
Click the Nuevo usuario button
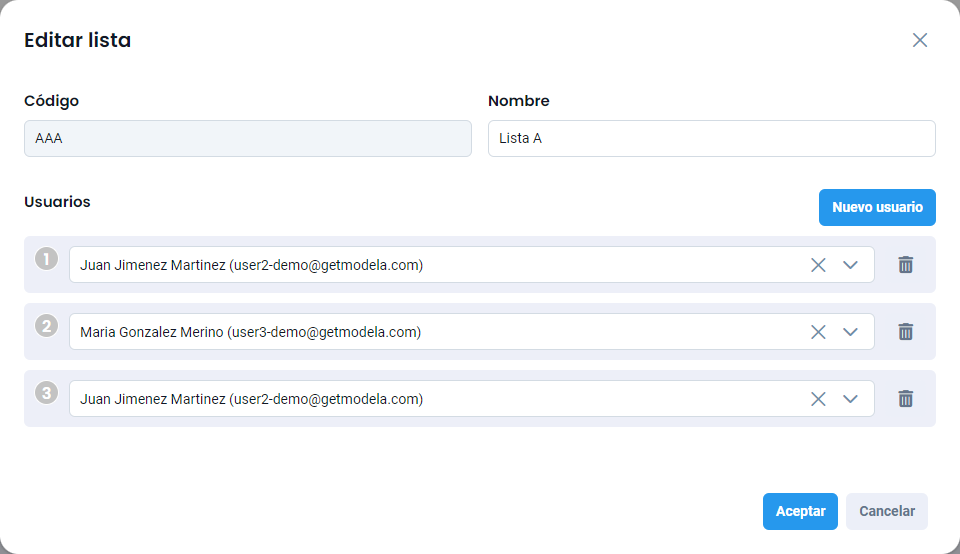tap(877, 207)
